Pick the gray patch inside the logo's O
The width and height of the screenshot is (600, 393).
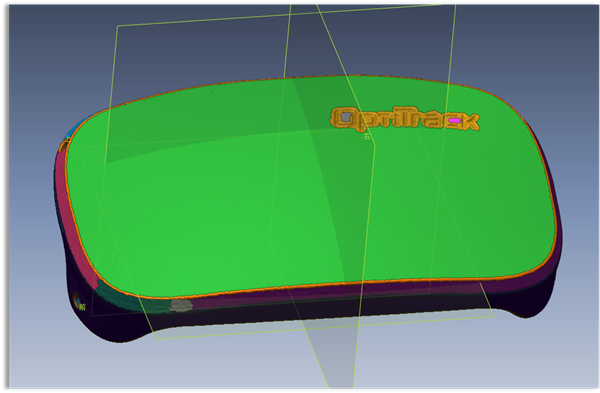pyautogui.click(x=346, y=117)
